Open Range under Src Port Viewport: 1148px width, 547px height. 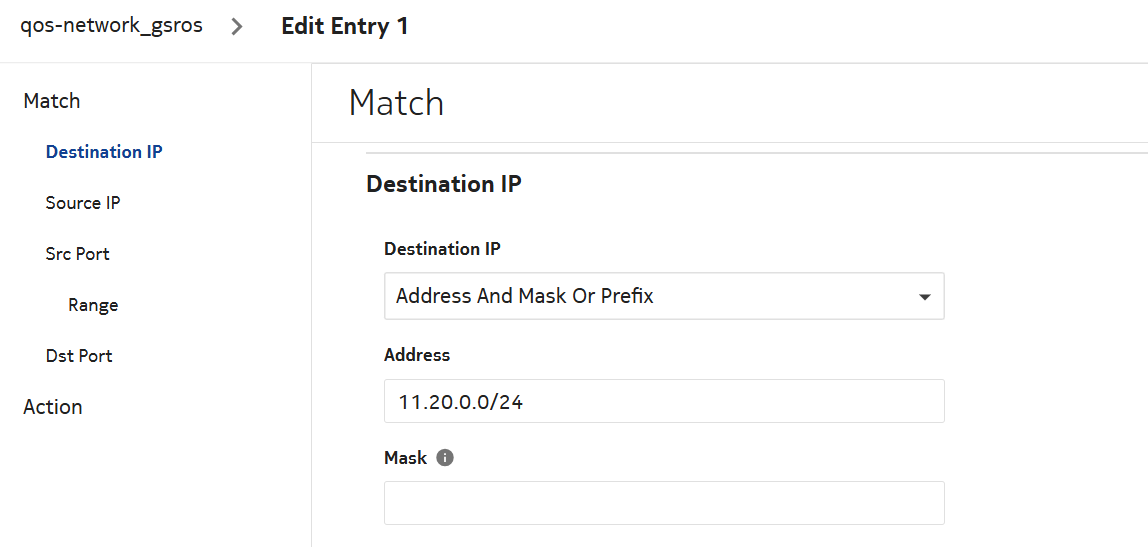coord(93,305)
